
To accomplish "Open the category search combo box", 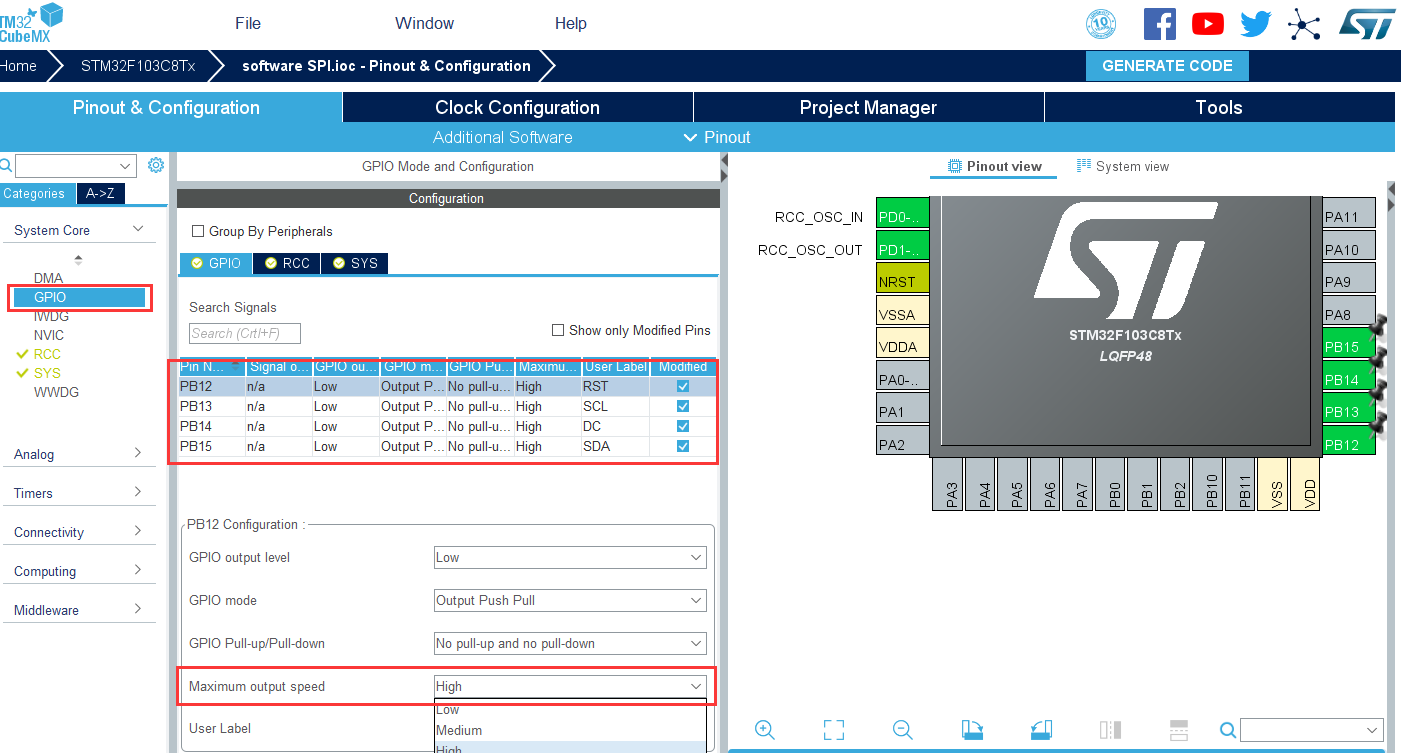I will pyautogui.click(x=75, y=166).
